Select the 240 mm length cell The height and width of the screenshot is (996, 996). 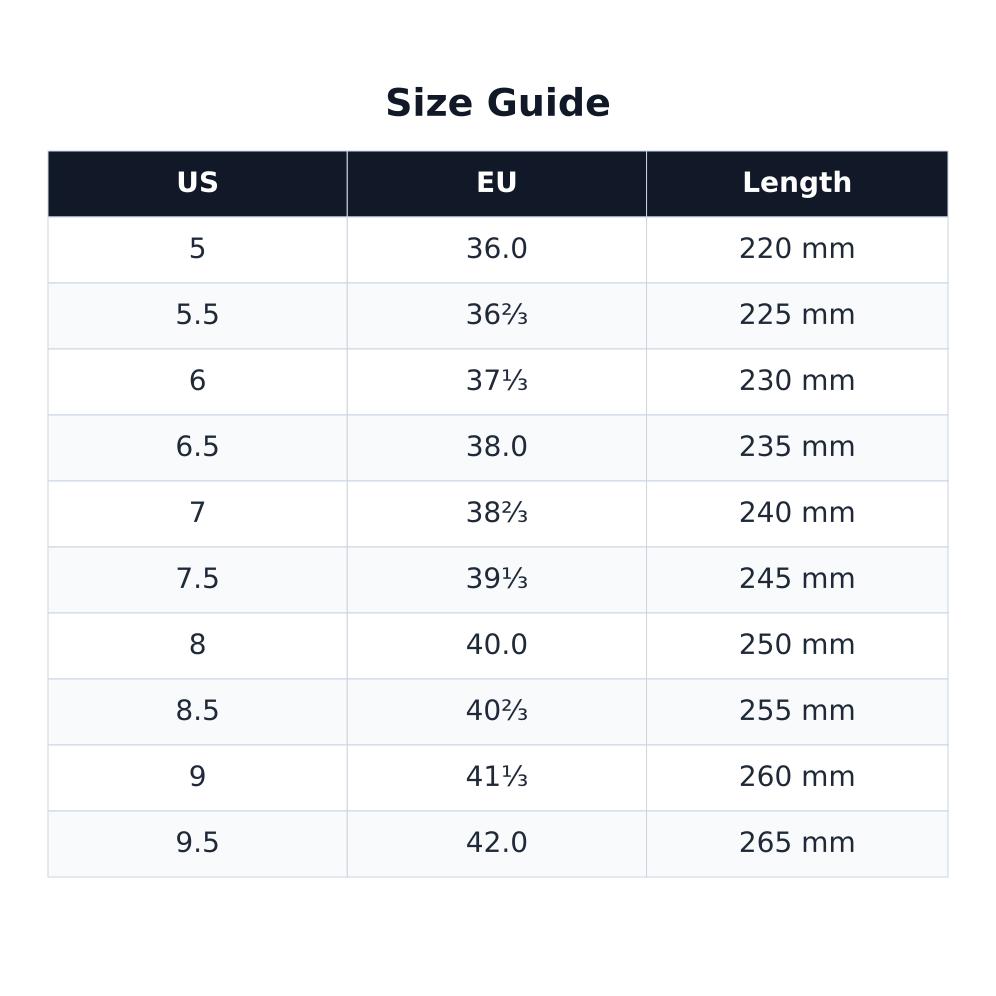[x=797, y=514]
